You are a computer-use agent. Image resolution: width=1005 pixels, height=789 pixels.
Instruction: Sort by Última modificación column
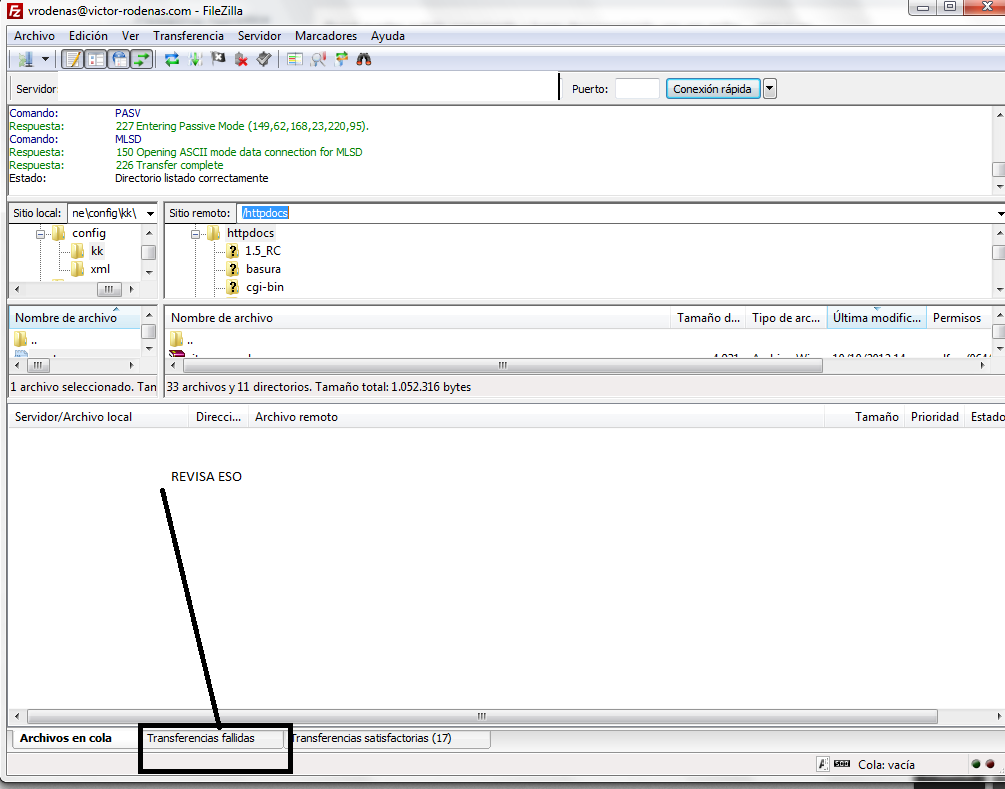point(875,318)
